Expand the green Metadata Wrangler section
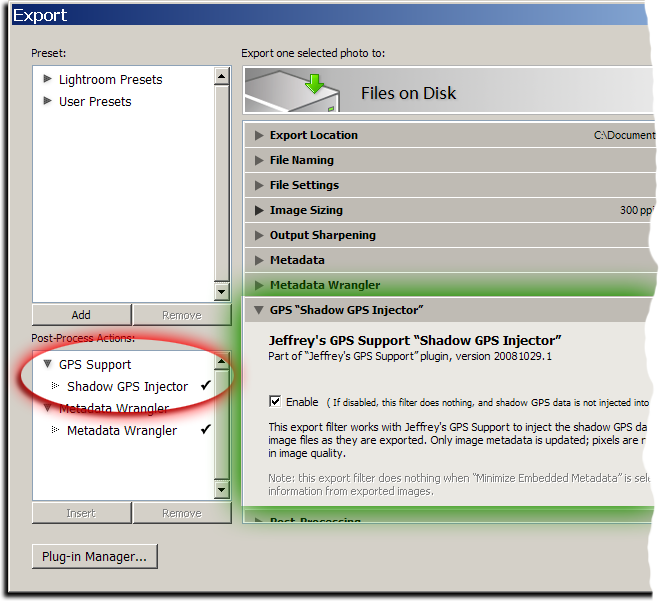This screenshot has width=659, height=601. 259,285
